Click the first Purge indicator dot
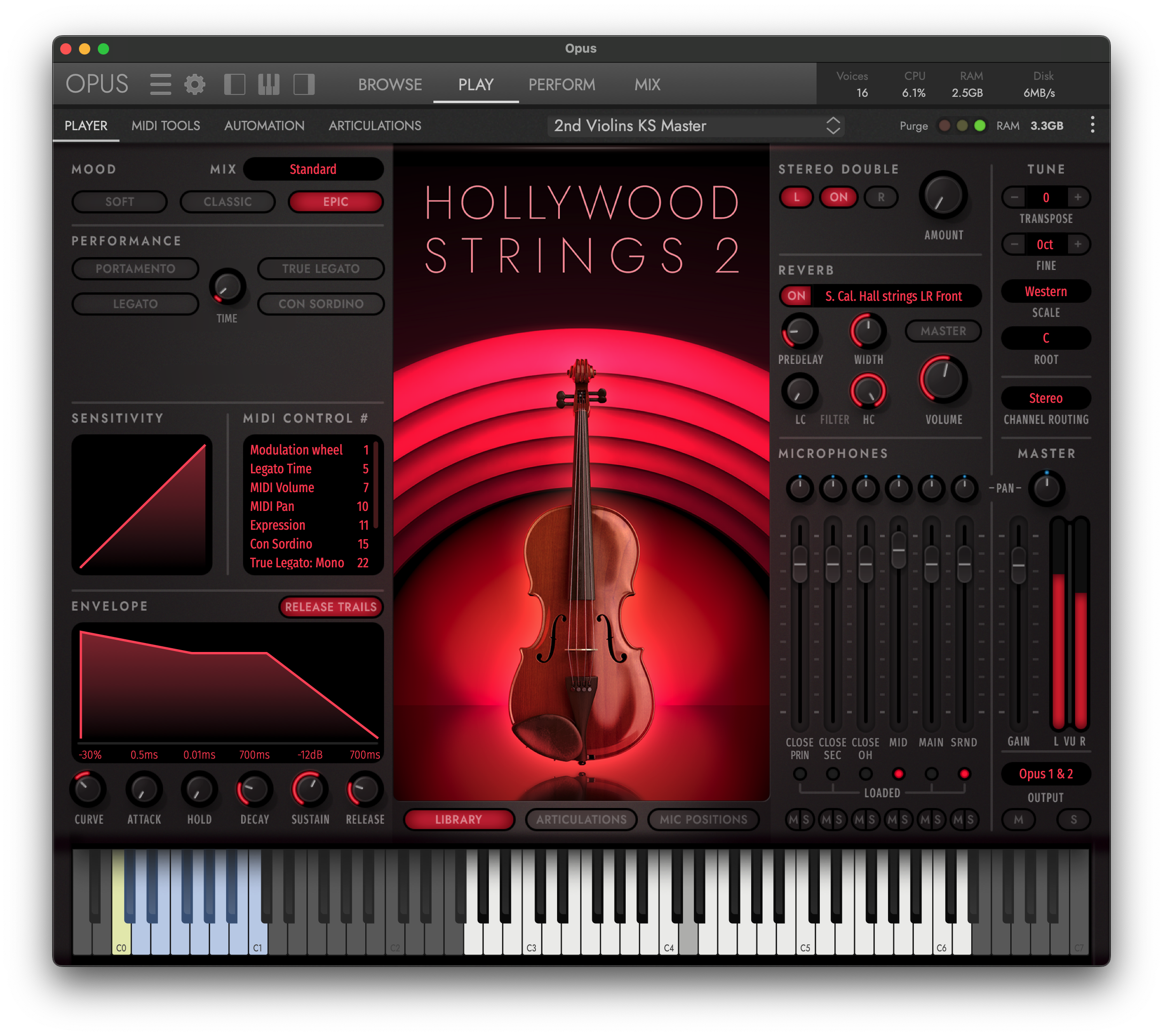The height and width of the screenshot is (1036, 1163). click(944, 125)
